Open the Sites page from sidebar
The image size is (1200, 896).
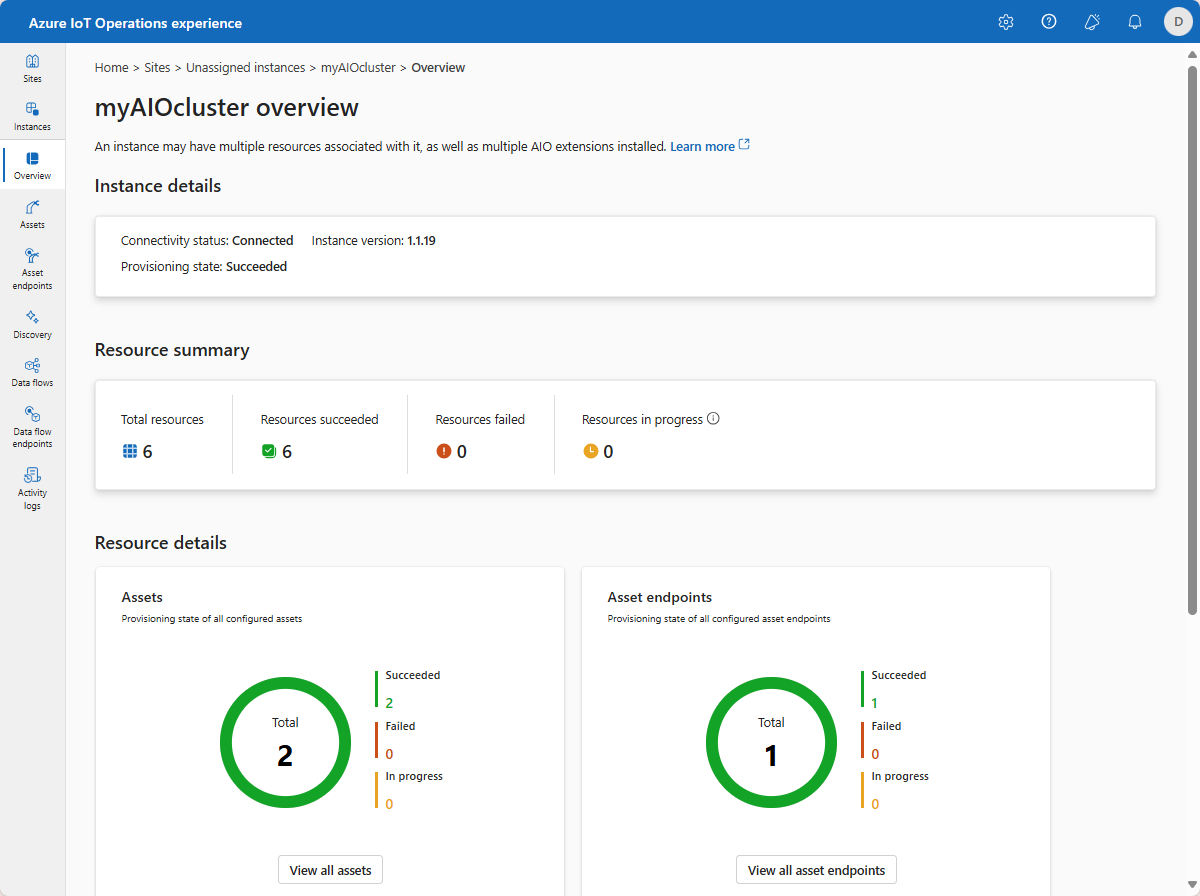(32, 68)
